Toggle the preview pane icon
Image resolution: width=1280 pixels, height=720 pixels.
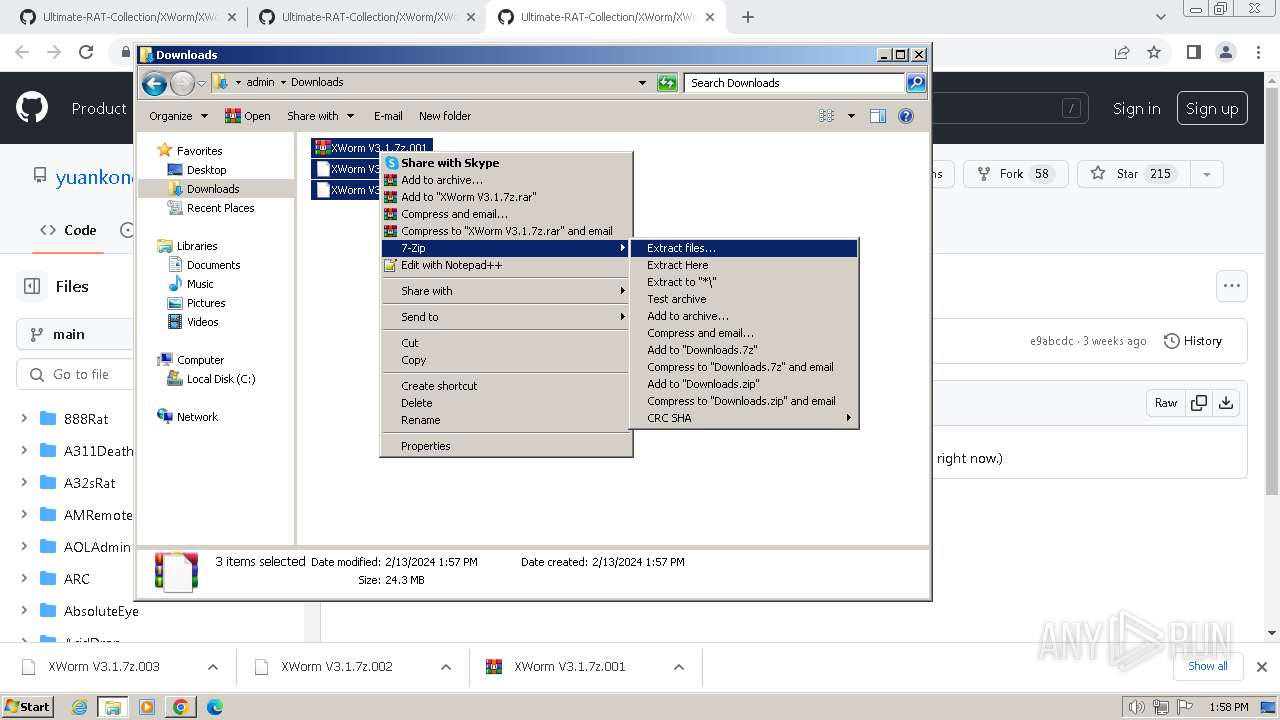click(x=878, y=116)
